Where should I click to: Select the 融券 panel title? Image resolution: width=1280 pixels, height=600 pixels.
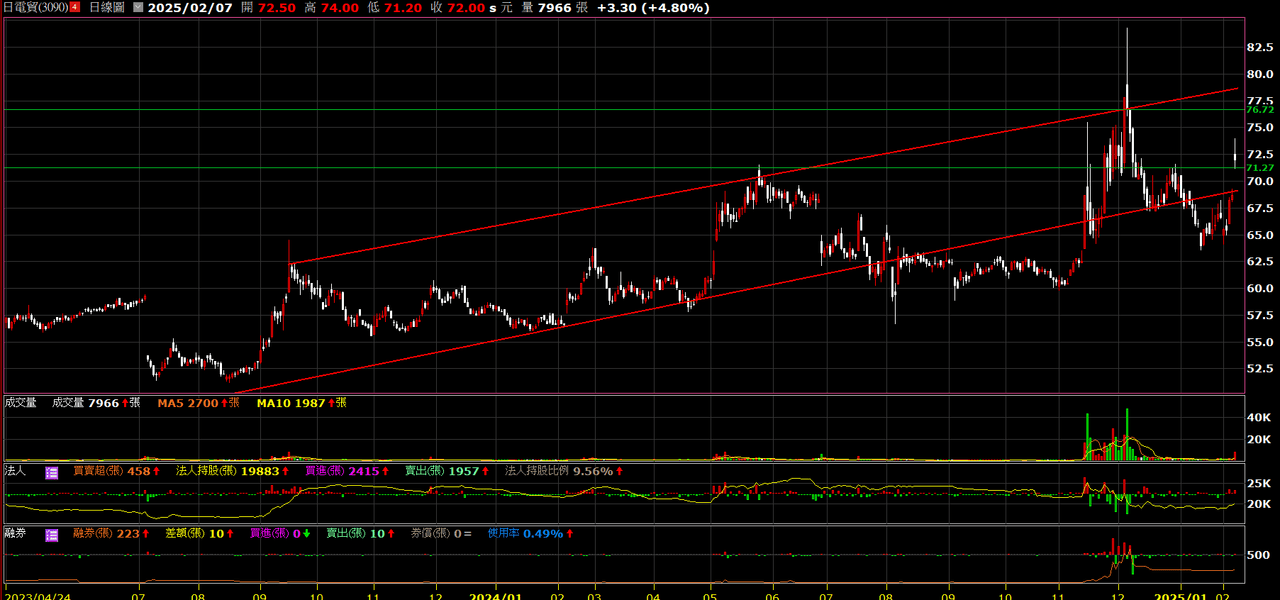(x=15, y=534)
